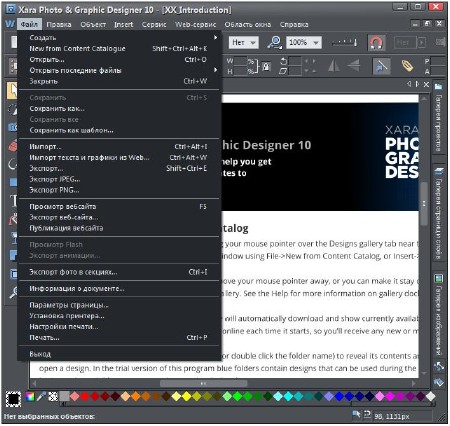Pick the cyan color swatch
Viewport: 450px width, 426px height.
pos(288,396)
